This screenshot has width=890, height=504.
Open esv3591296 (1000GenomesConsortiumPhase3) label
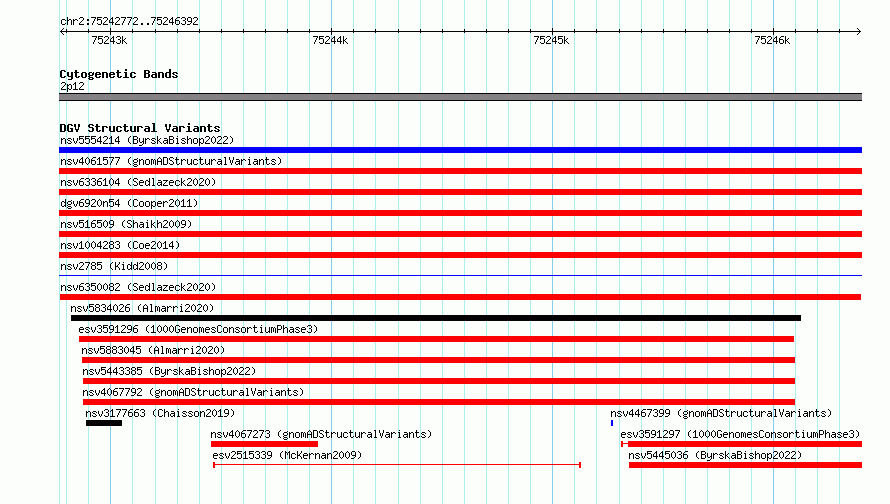[198, 329]
